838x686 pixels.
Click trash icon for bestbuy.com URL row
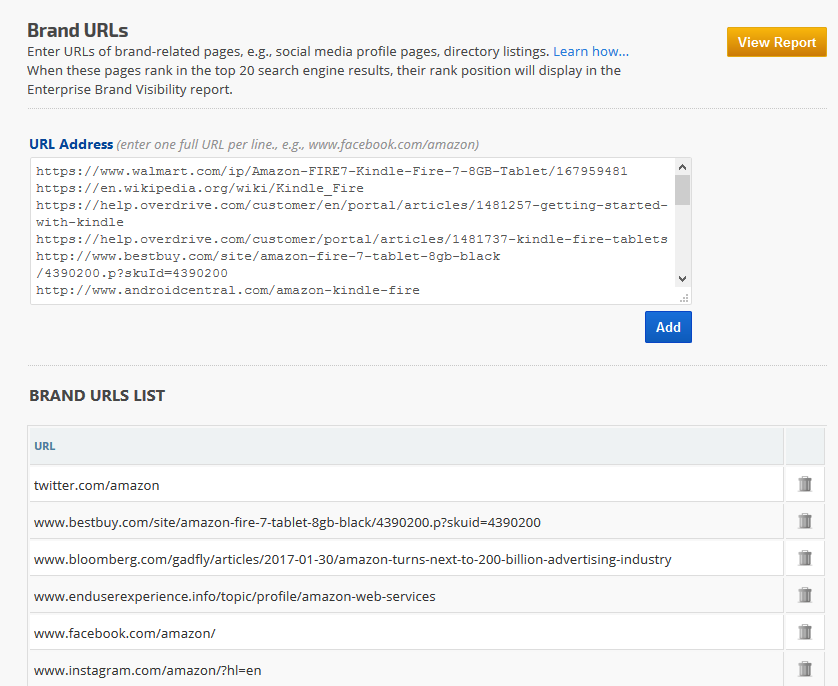click(x=804, y=521)
